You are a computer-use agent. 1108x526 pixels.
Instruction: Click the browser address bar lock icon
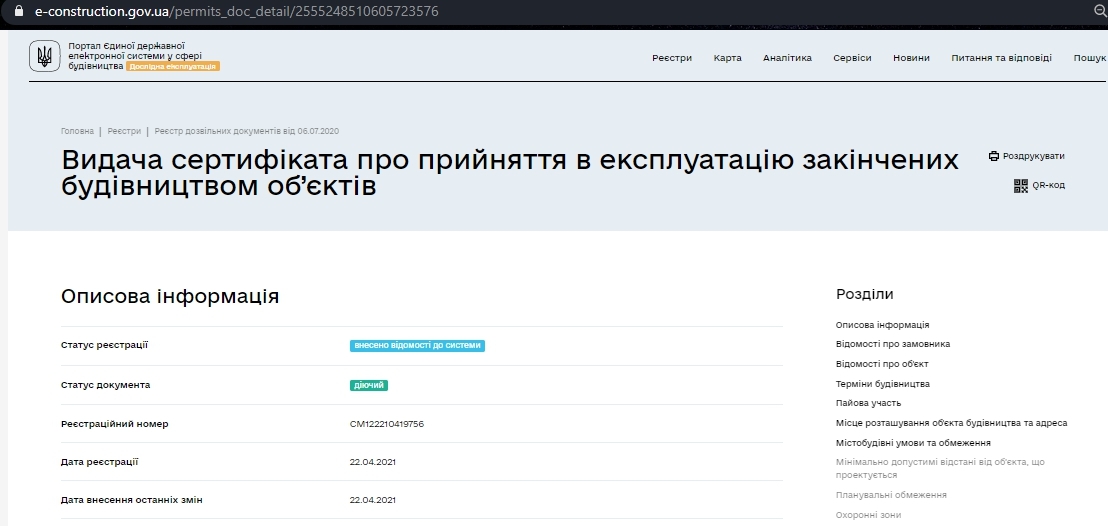[x=18, y=11]
